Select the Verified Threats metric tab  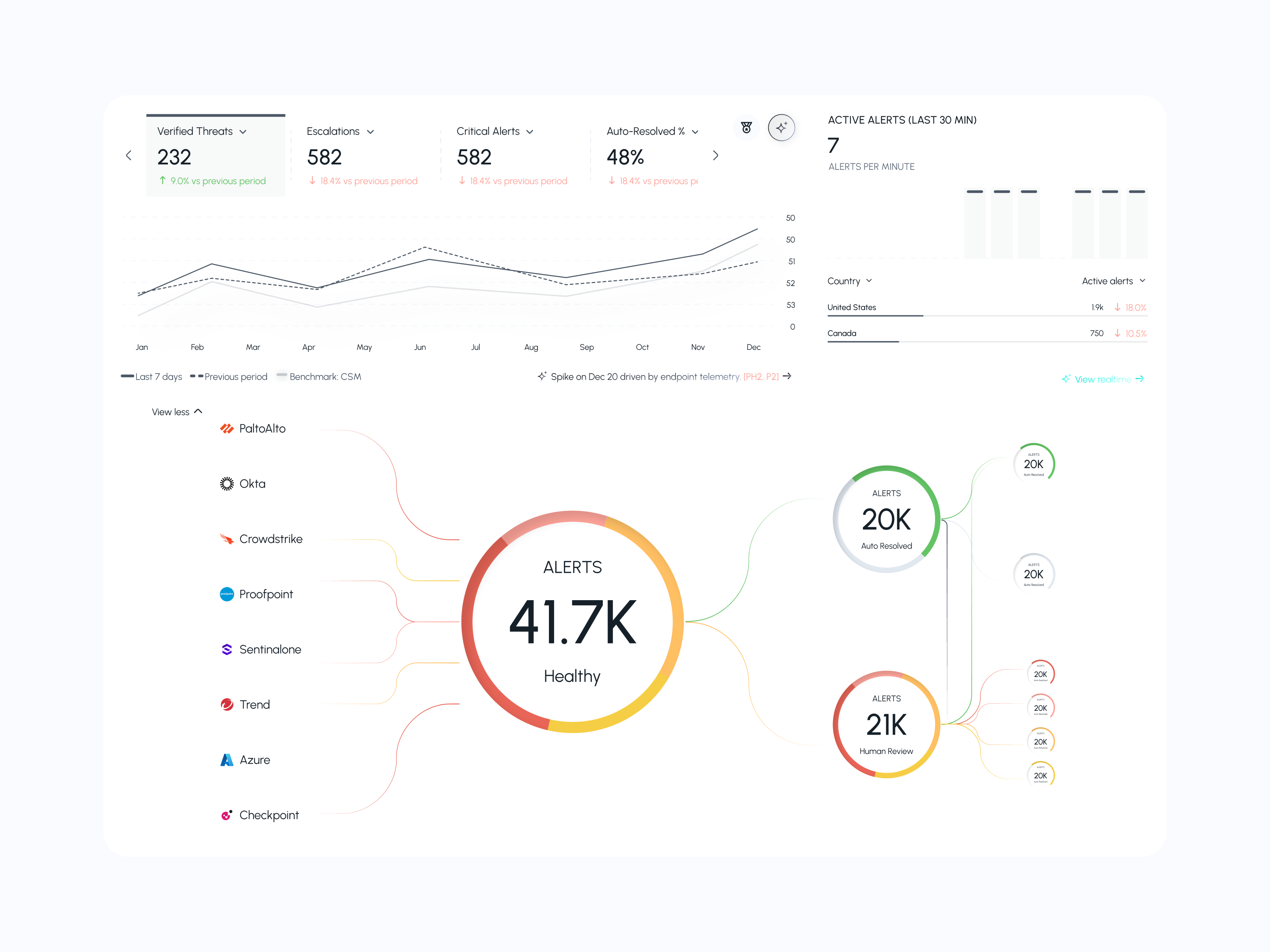(x=215, y=155)
